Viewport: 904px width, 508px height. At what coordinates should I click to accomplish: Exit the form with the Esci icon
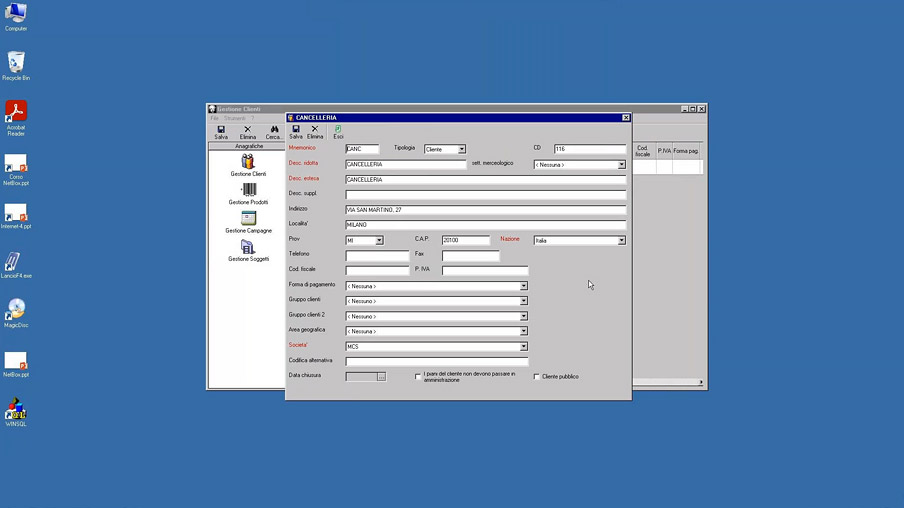[338, 132]
